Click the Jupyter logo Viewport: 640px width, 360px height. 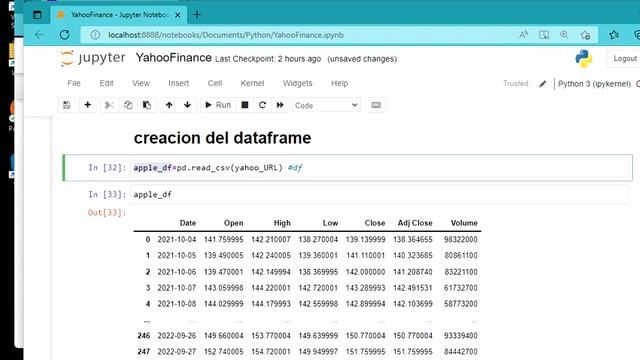93,58
